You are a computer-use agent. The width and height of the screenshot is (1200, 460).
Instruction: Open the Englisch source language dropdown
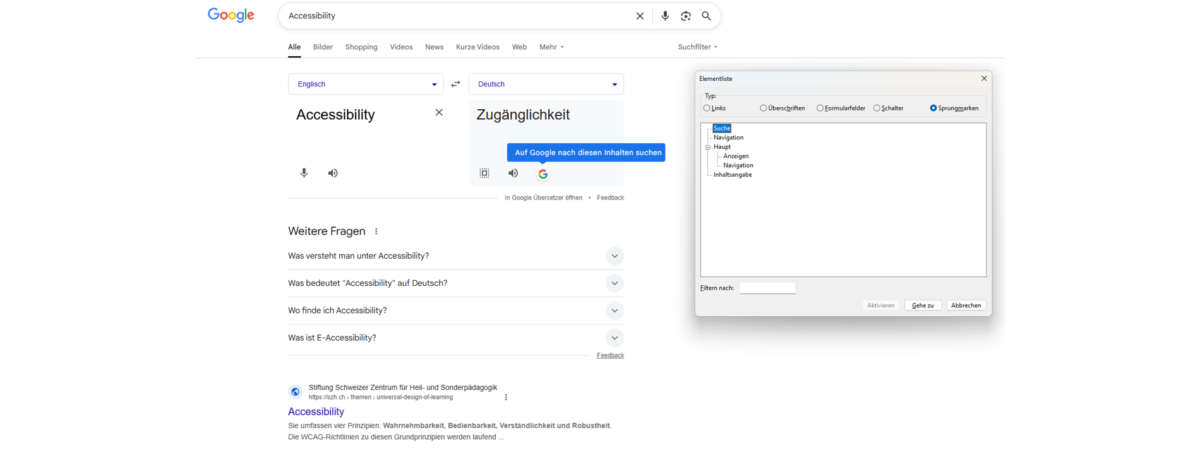365,84
